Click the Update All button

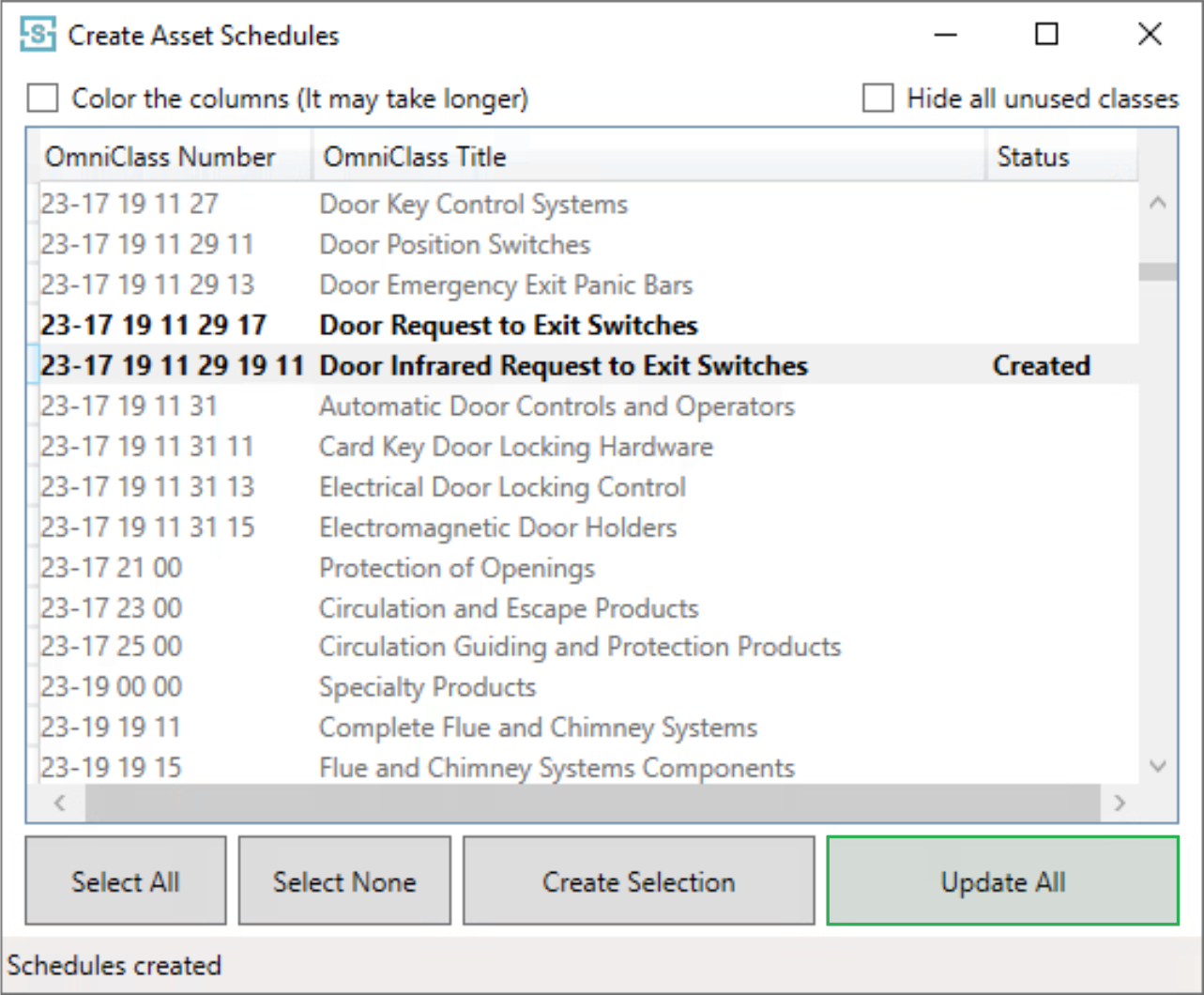tap(1002, 881)
